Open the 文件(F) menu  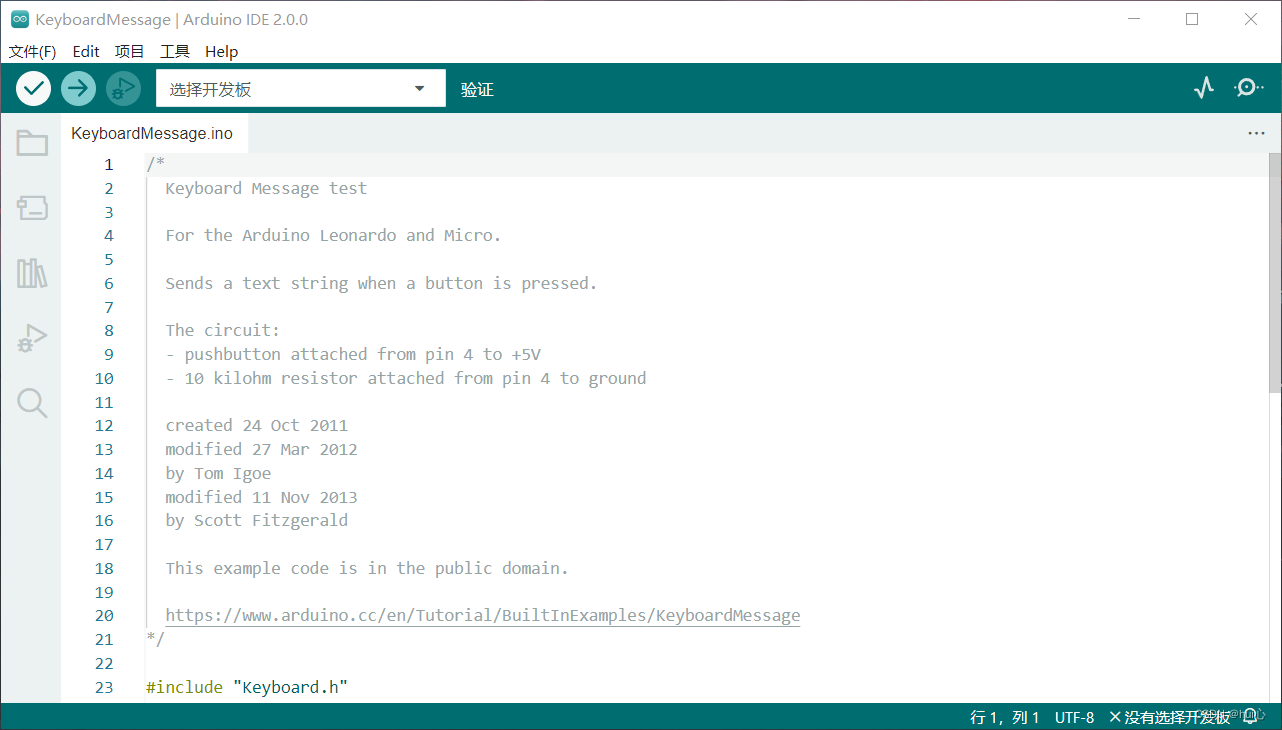32,51
